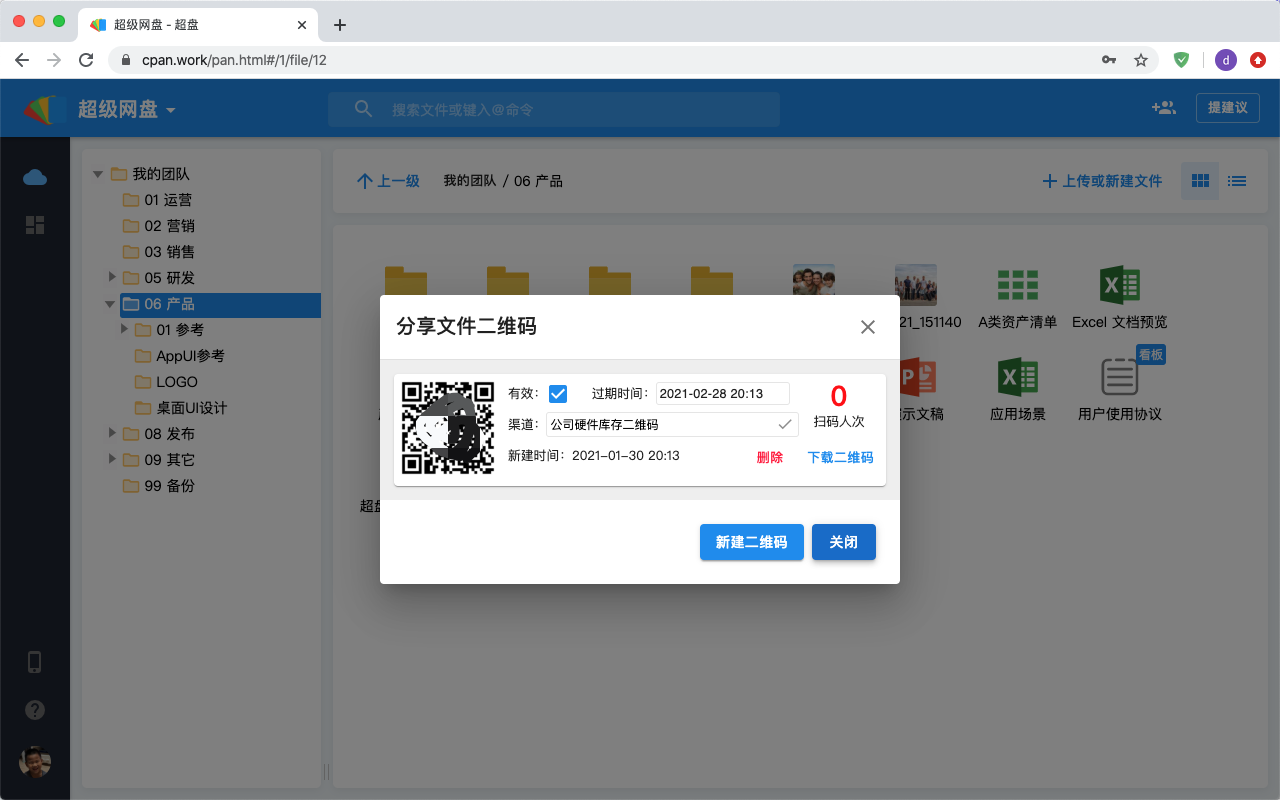Viewport: 1280px width, 800px height.
Task: Confirm channel name with checkmark icon
Action: click(x=785, y=424)
